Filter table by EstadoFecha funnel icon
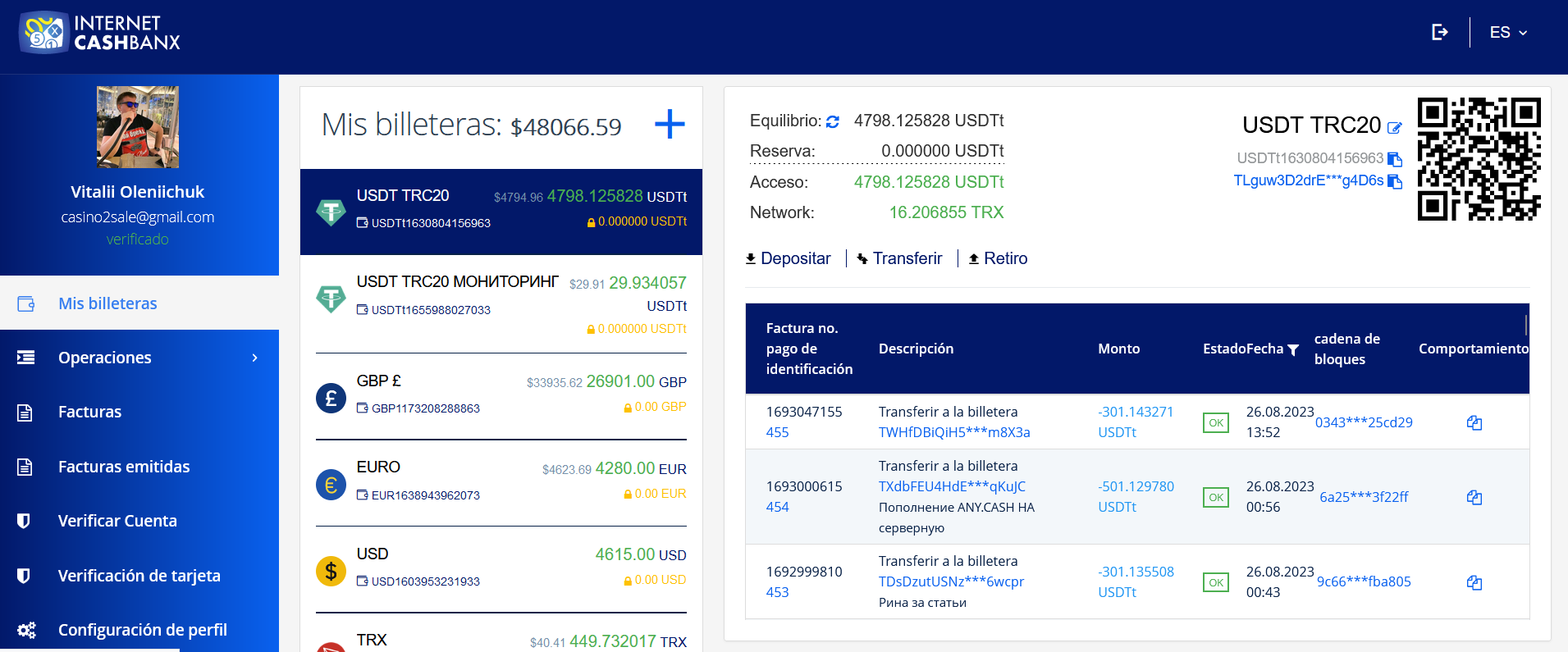Image resolution: width=1568 pixels, height=652 pixels. coord(1293,350)
